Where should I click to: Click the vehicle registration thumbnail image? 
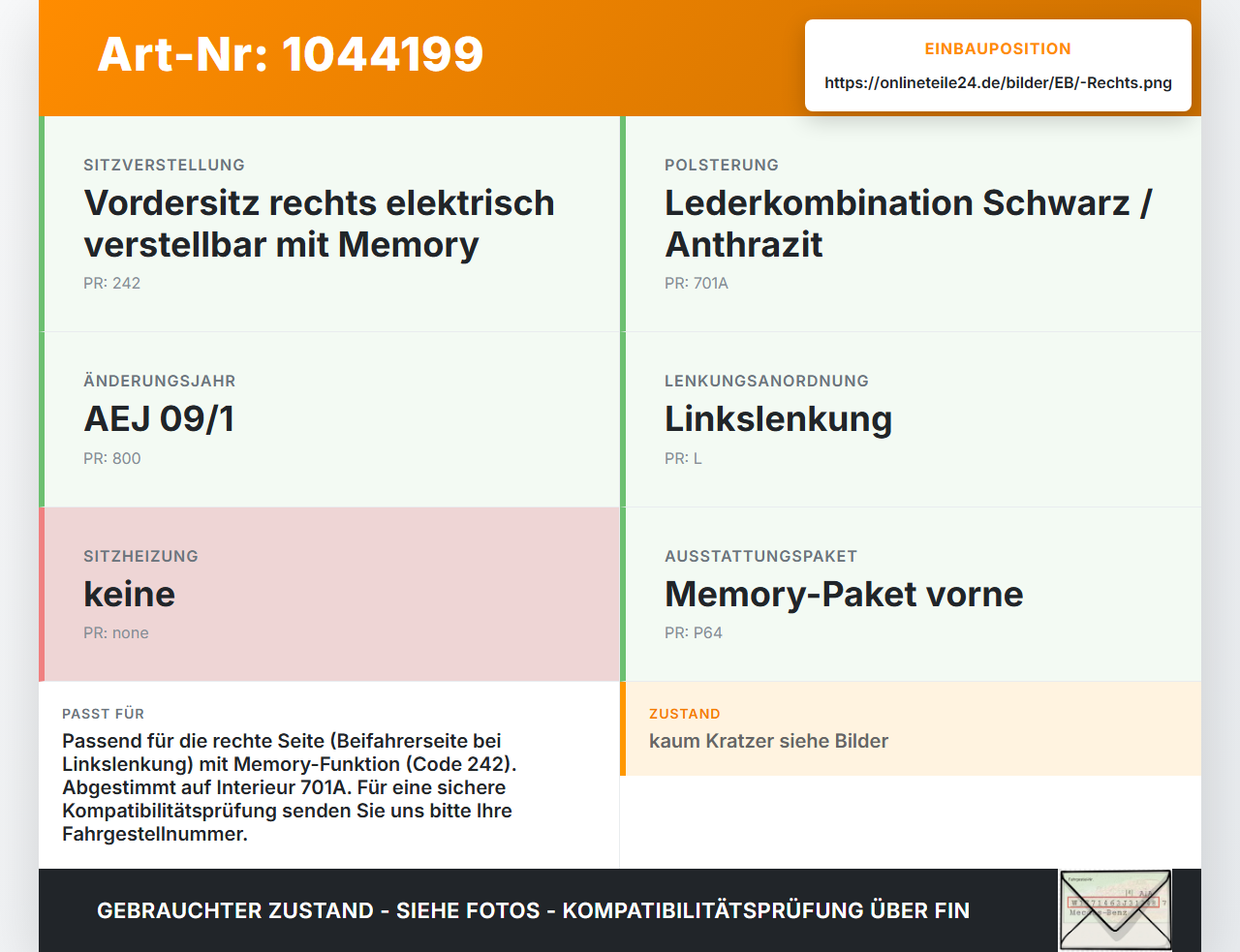tap(1115, 910)
